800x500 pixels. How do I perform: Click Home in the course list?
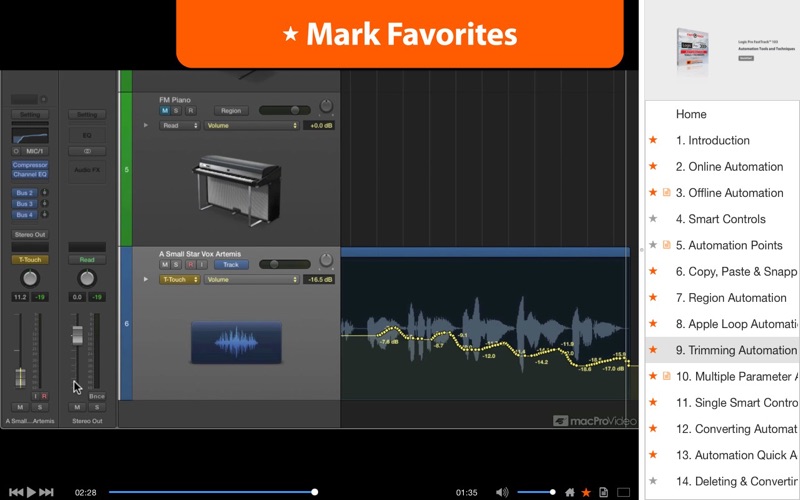(x=691, y=114)
